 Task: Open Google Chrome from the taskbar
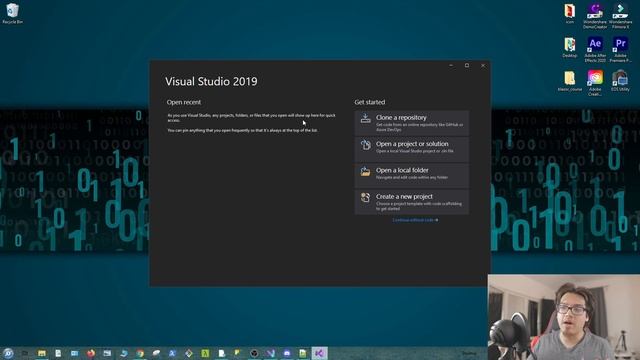[x=140, y=353]
